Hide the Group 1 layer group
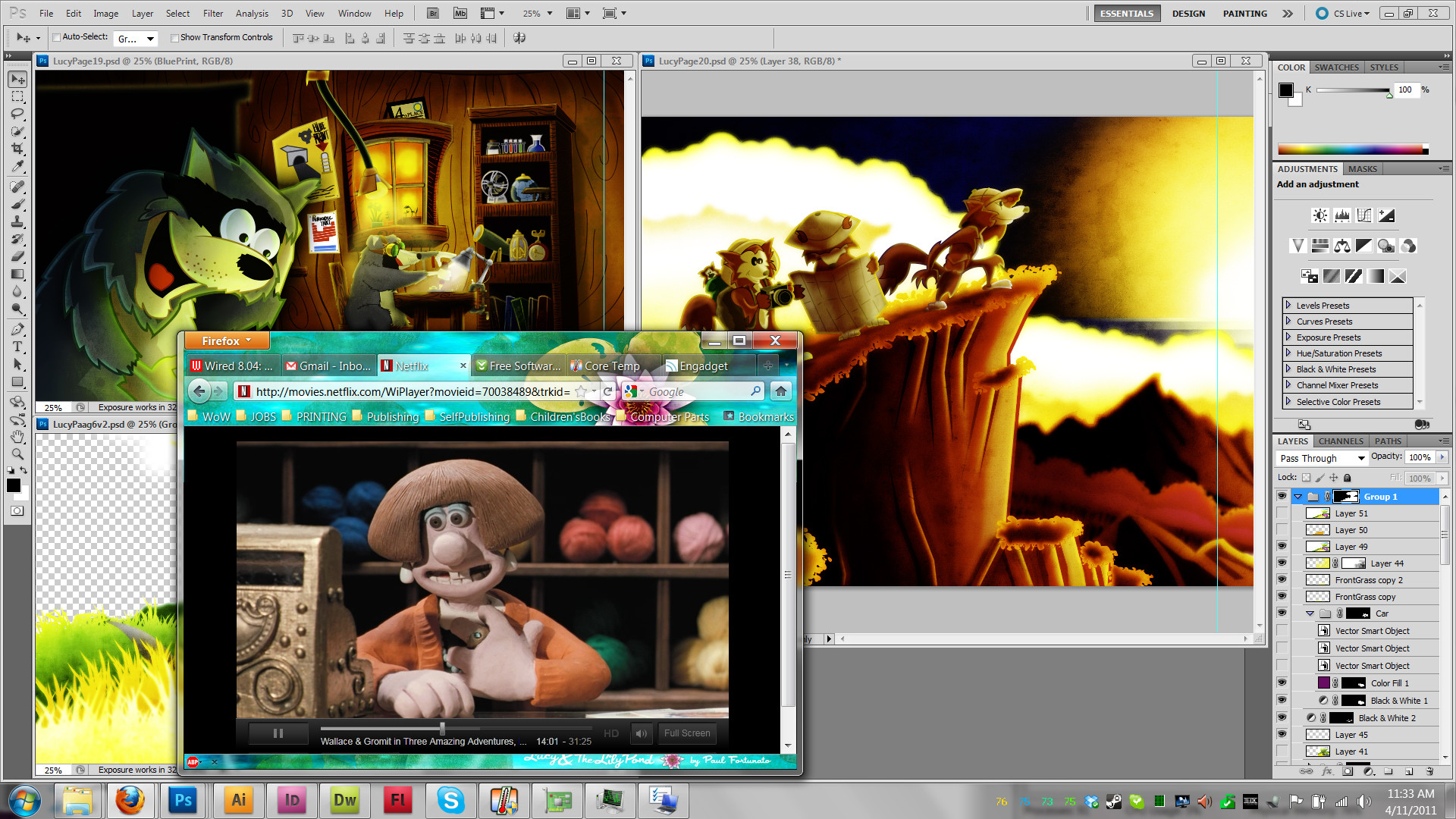 coord(1282,496)
